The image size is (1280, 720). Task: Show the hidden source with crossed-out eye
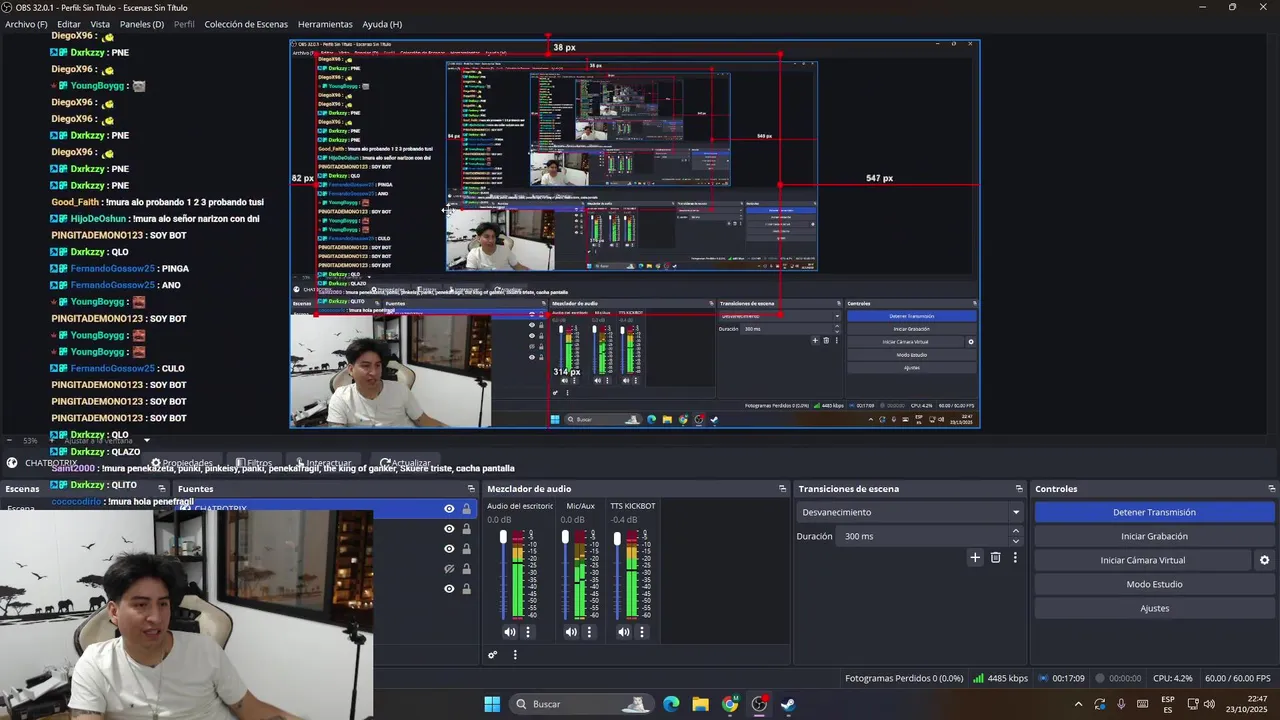(449, 569)
